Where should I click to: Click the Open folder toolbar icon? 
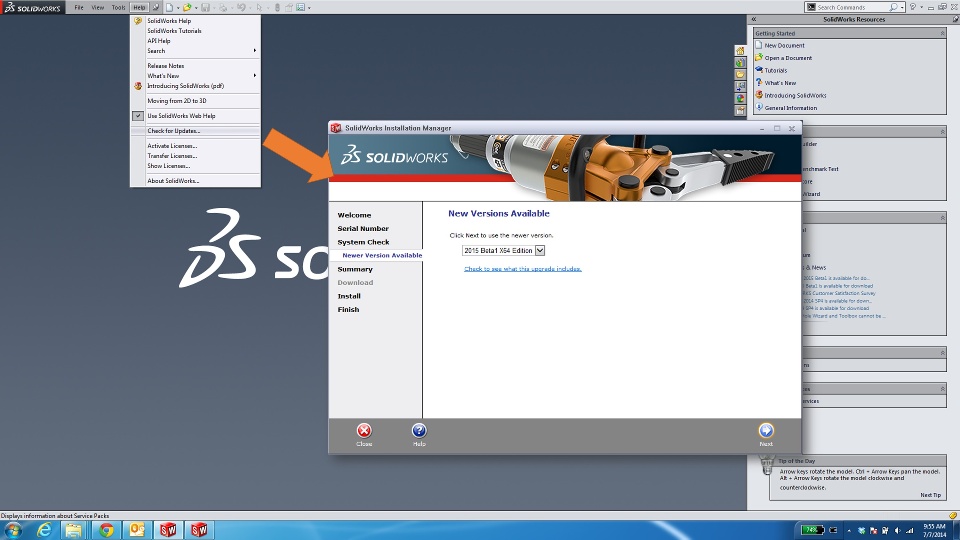[187, 7]
